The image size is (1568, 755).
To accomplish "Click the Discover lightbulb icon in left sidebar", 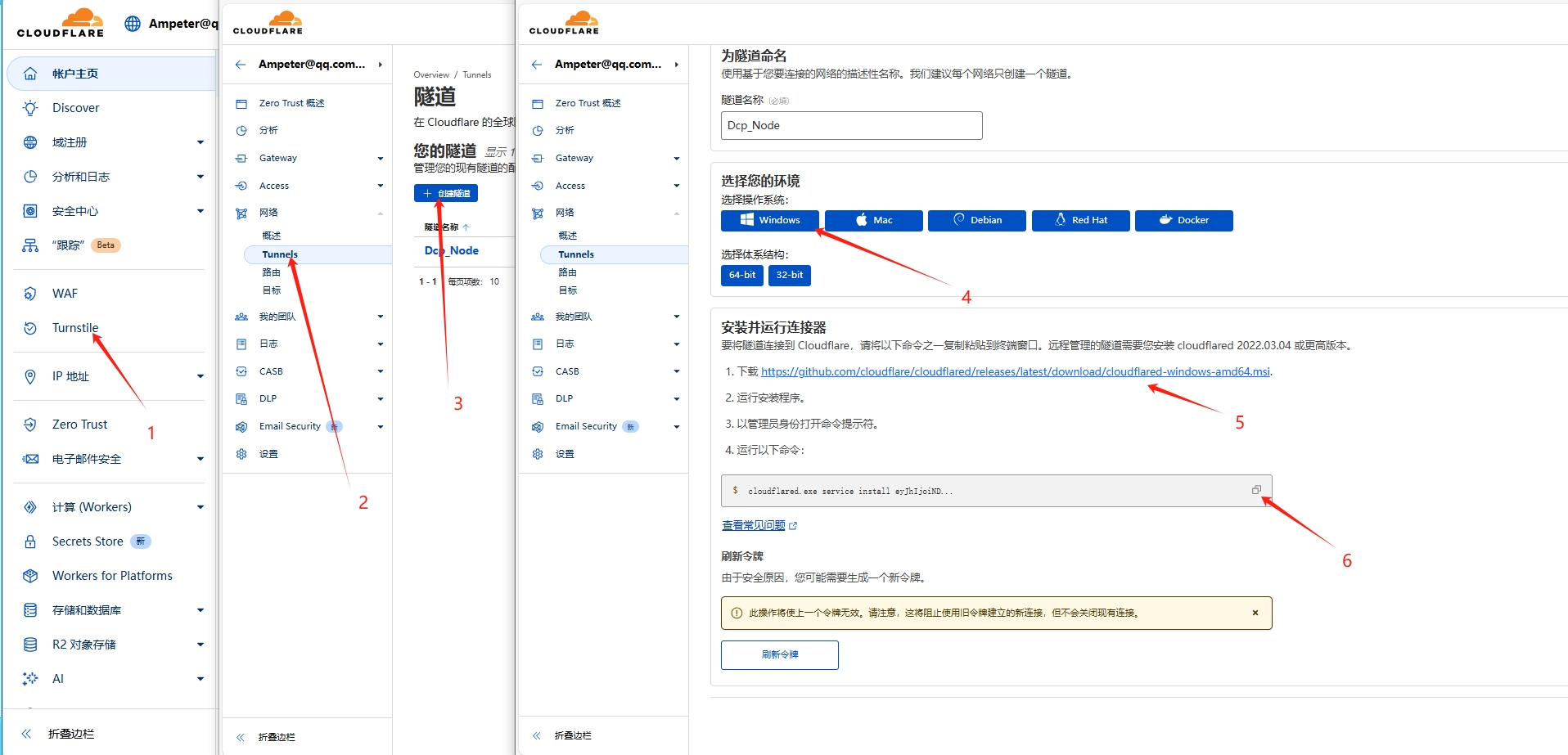I will (x=30, y=108).
